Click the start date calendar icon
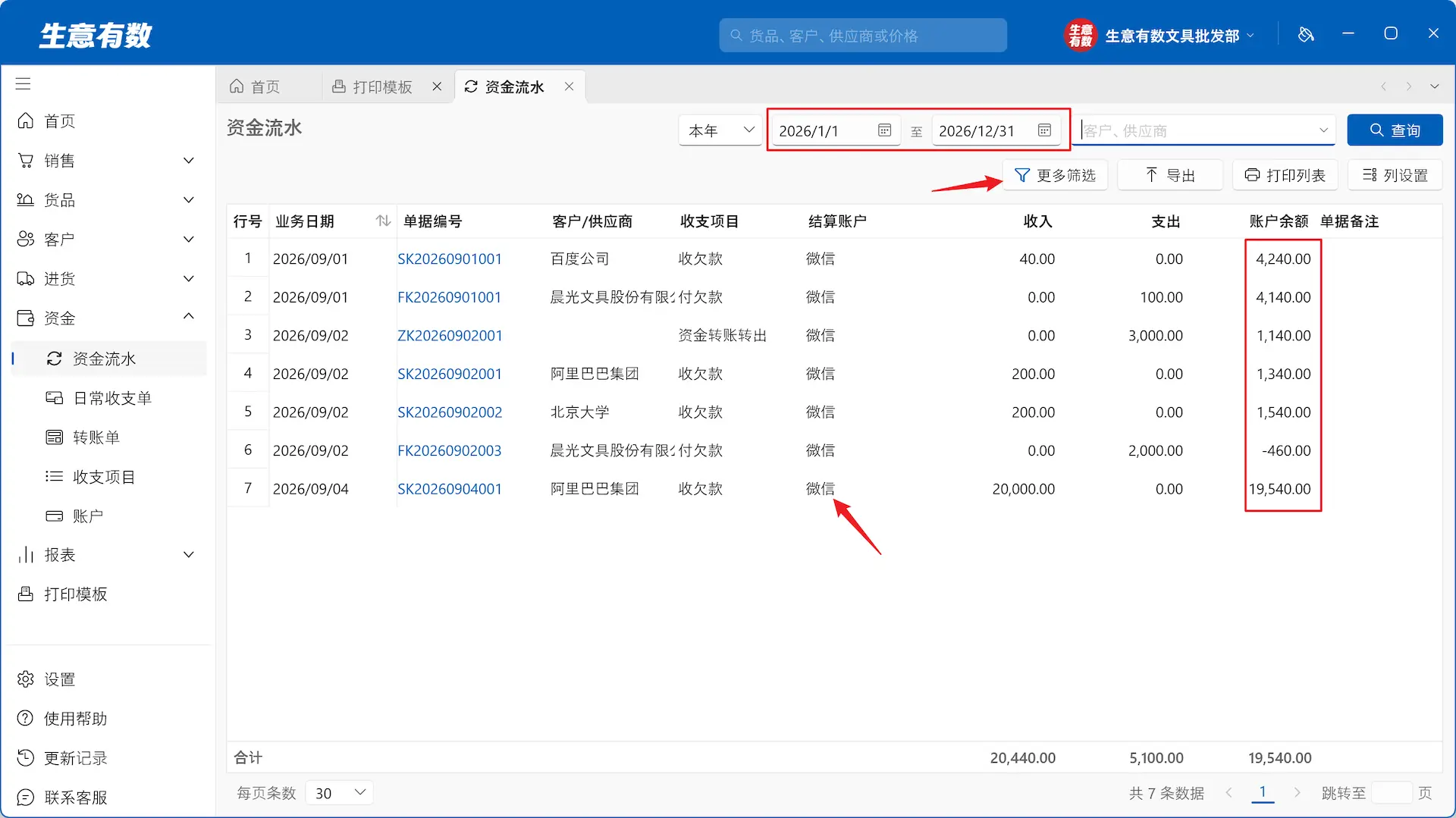The image size is (1456, 818). point(884,130)
